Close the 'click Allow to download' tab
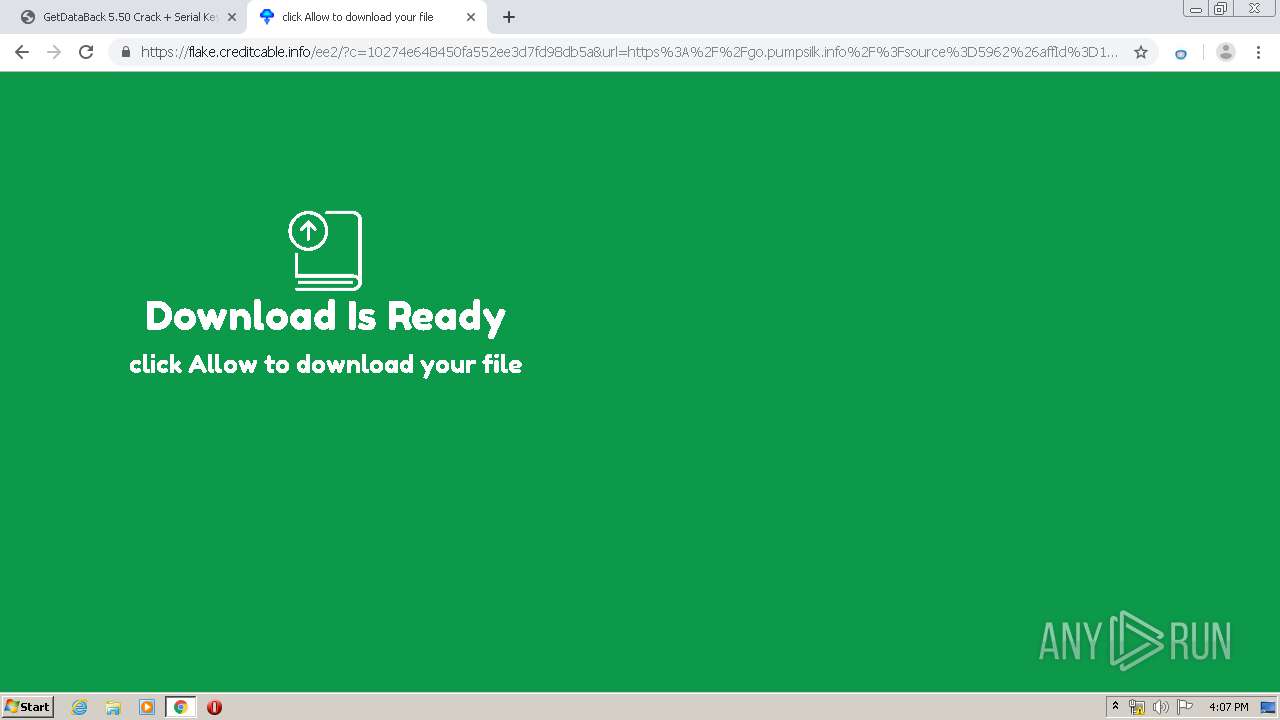 coord(471,17)
